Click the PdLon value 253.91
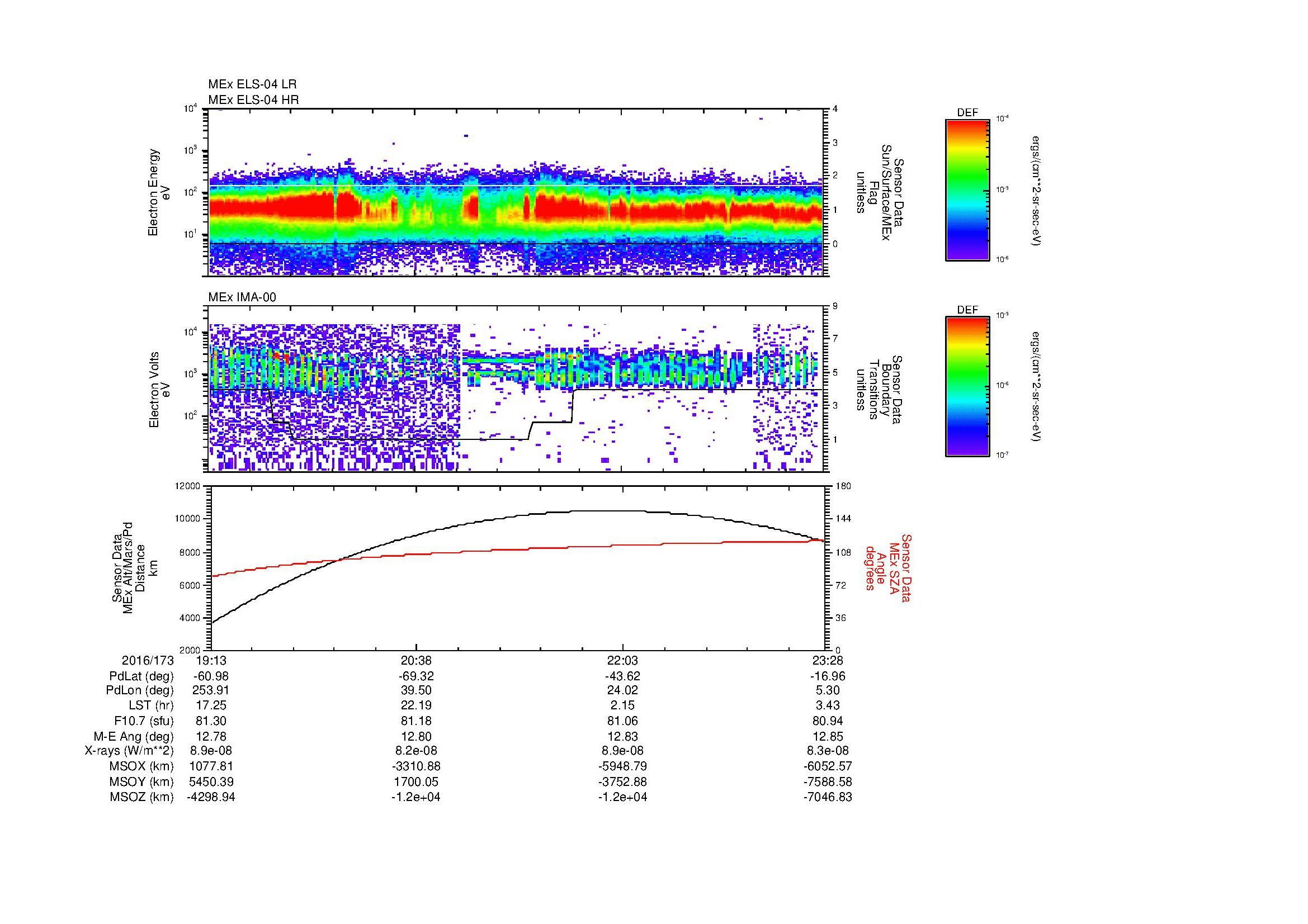 tap(211, 690)
